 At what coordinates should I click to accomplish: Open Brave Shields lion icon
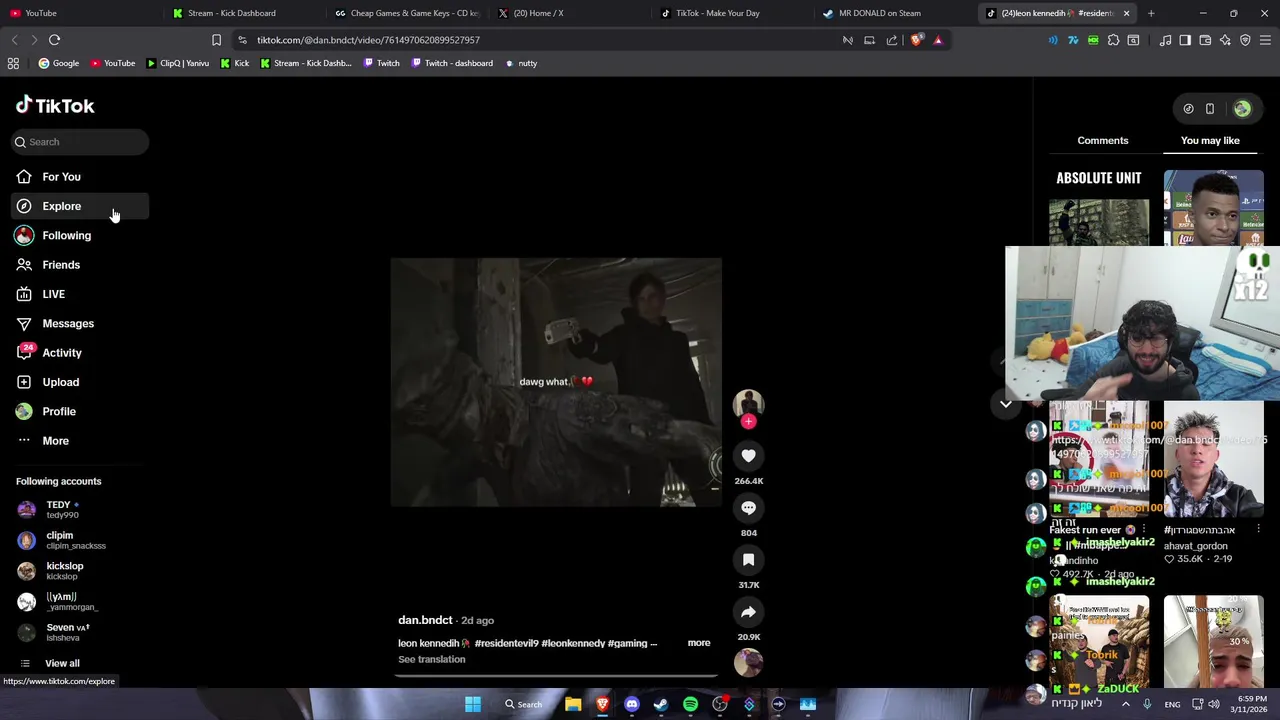[916, 40]
